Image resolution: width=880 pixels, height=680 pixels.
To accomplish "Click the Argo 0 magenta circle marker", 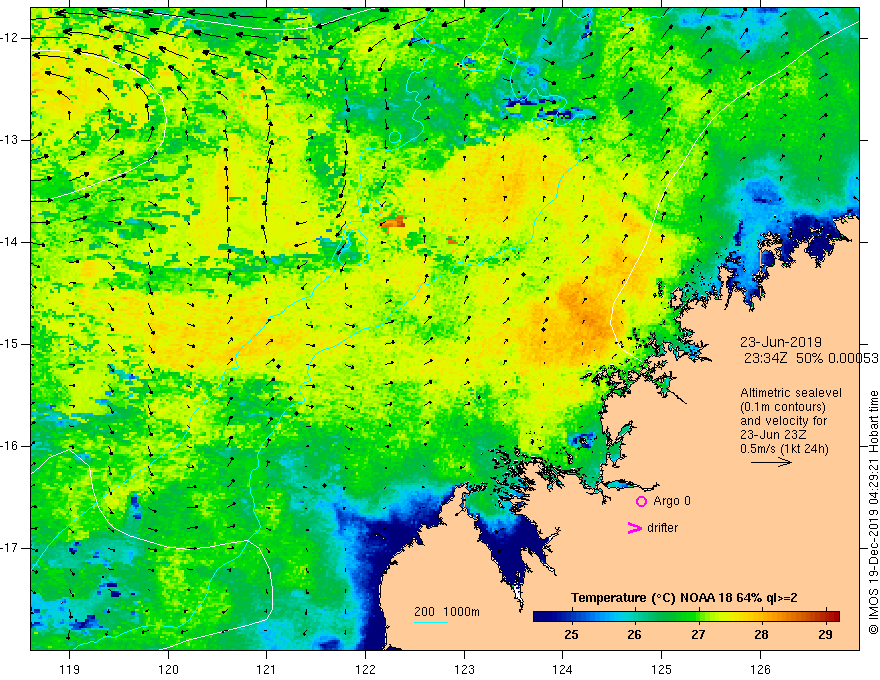I will tap(641, 502).
